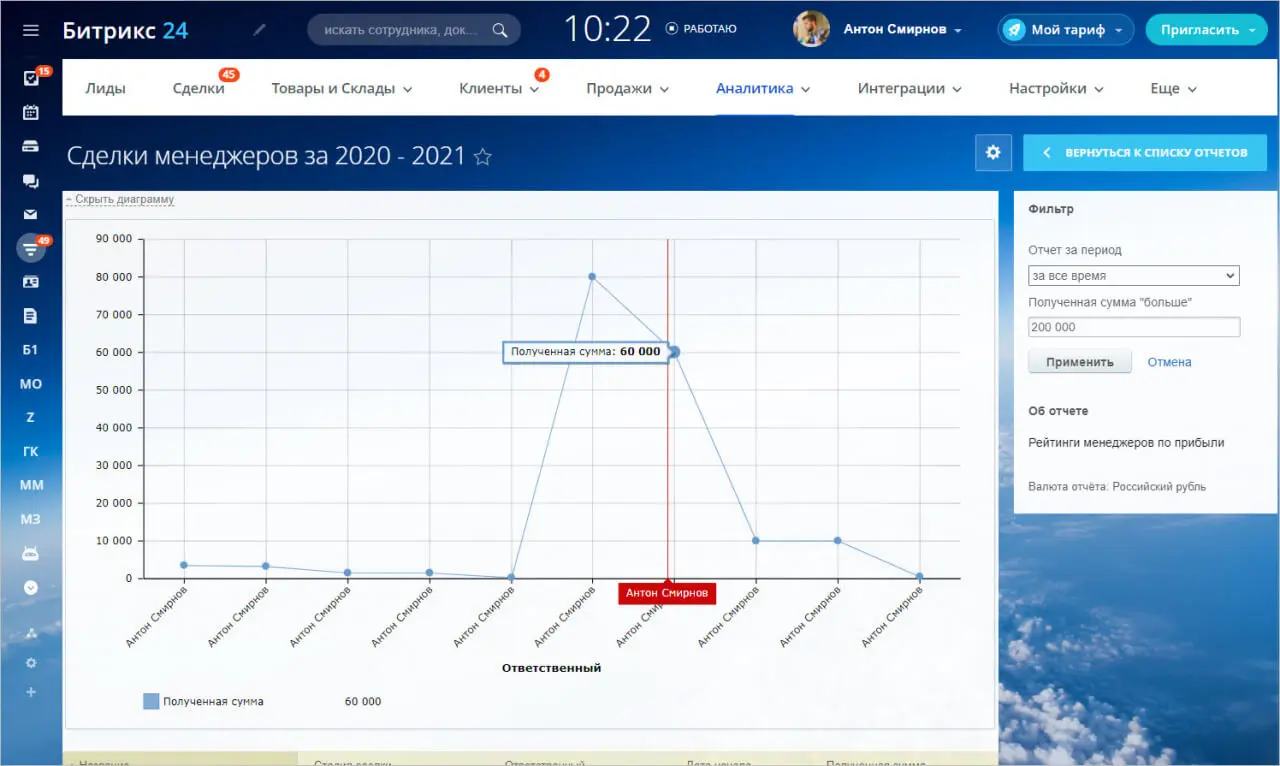This screenshot has width=1280, height=766.
Task: Open the ГК sidebar shortcut
Action: (31, 451)
